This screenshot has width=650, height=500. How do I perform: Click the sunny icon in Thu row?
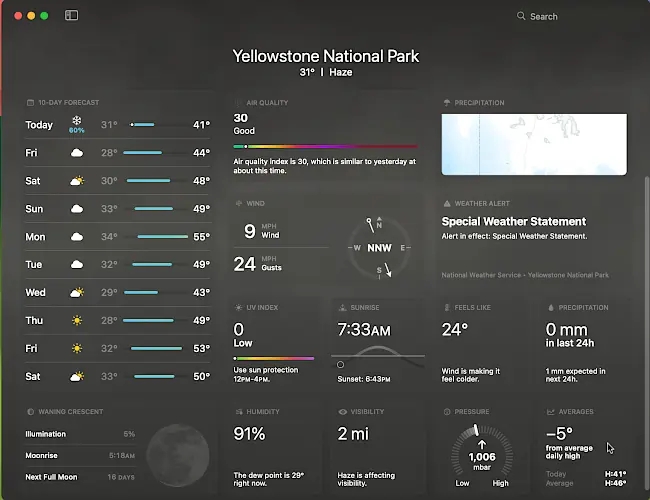[76, 321]
